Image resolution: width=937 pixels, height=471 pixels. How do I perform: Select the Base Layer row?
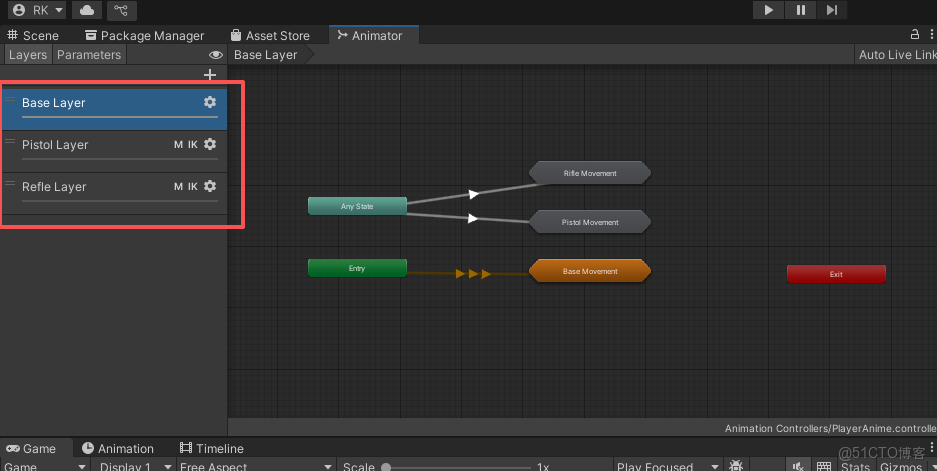114,109
